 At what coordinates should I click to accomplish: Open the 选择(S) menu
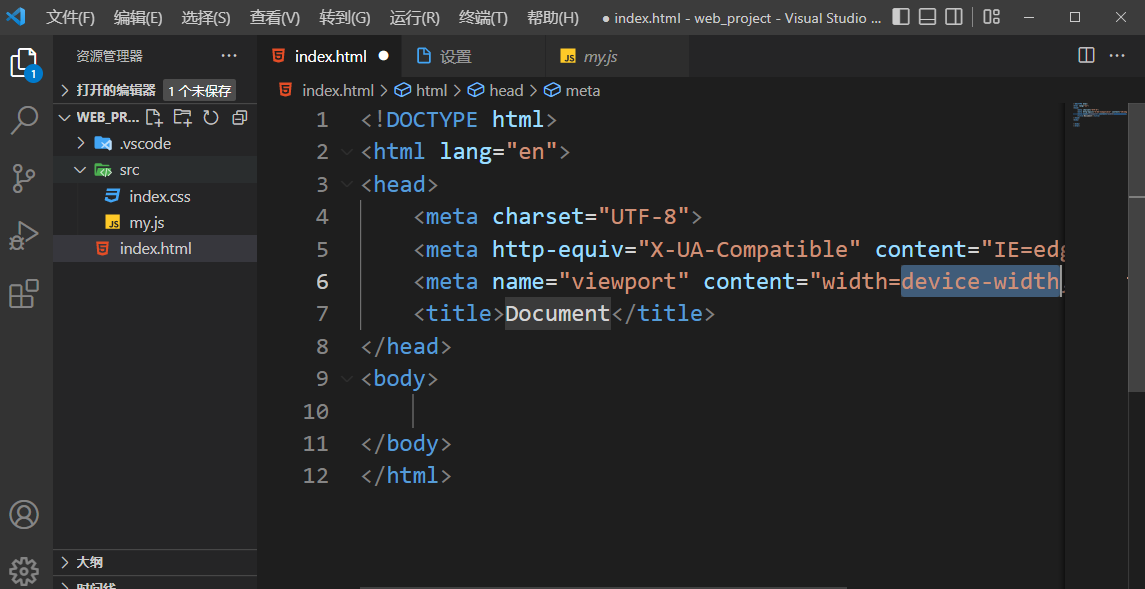206,18
